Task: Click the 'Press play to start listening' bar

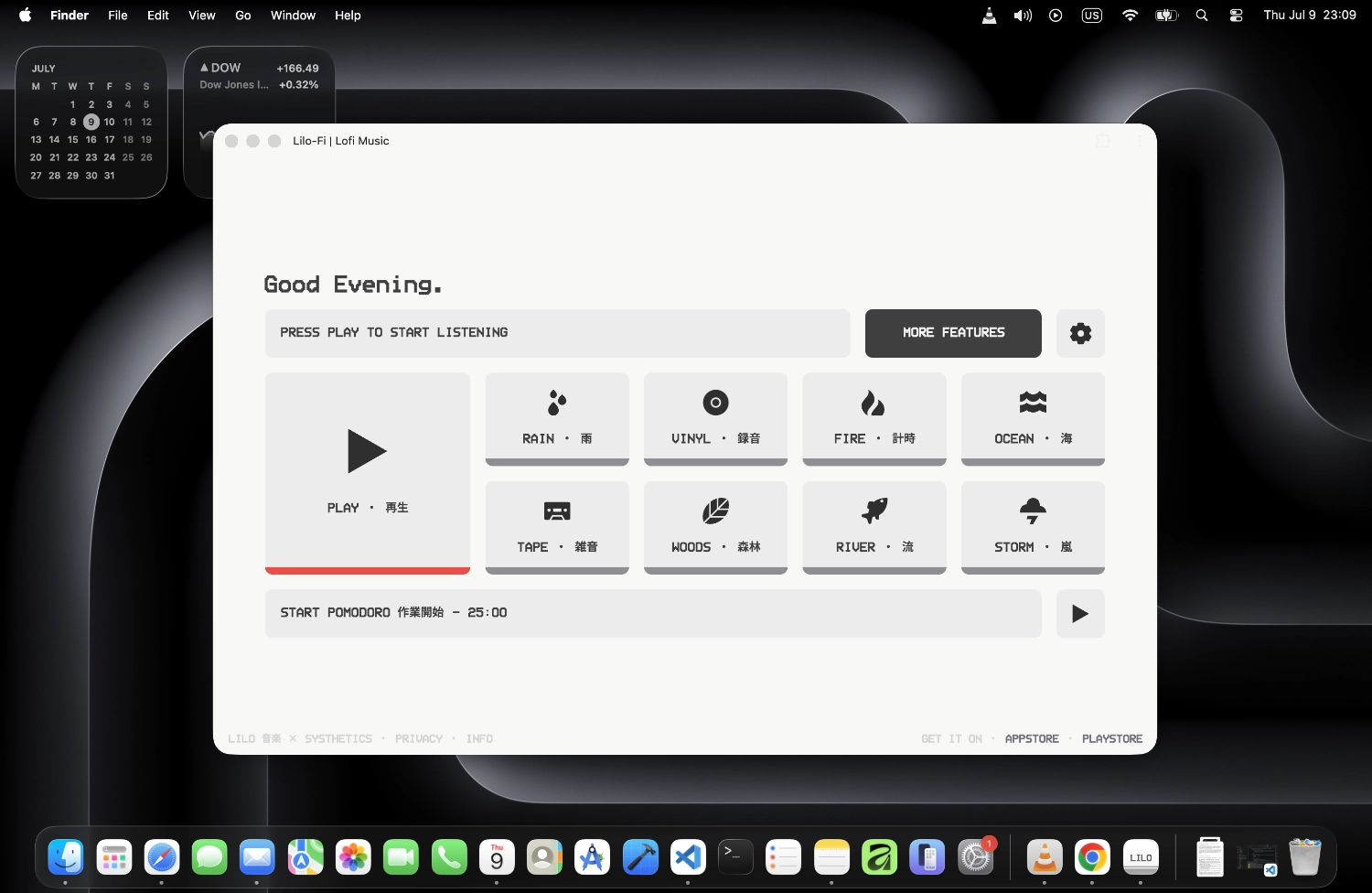Action: pos(557,333)
